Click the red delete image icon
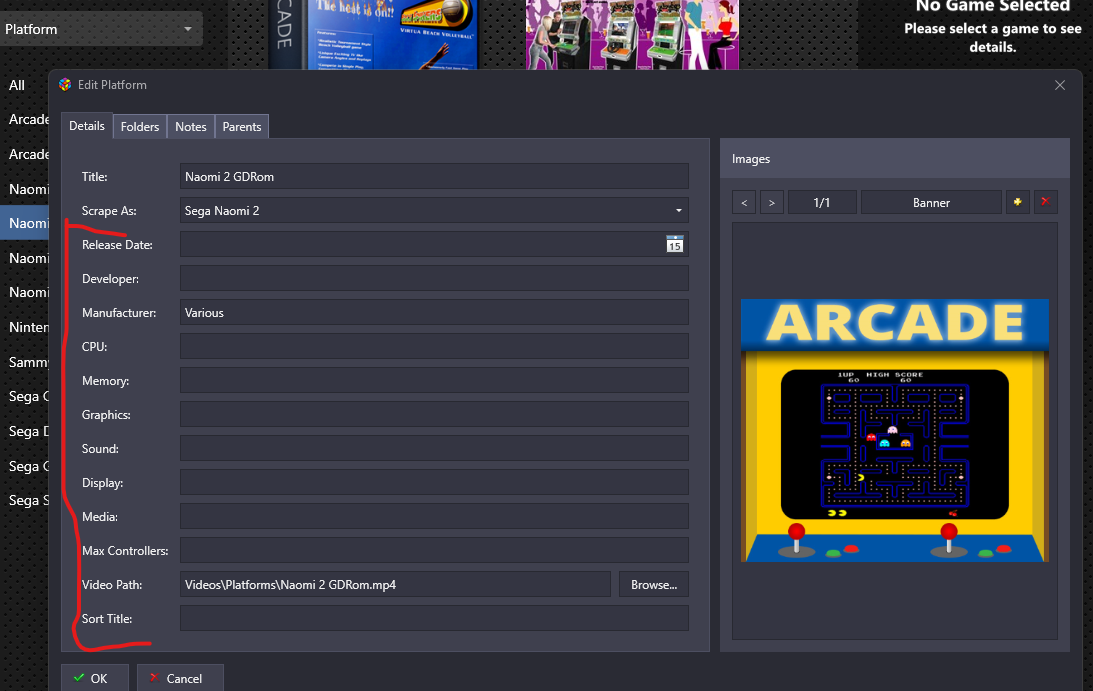This screenshot has width=1093, height=691. tap(1045, 202)
